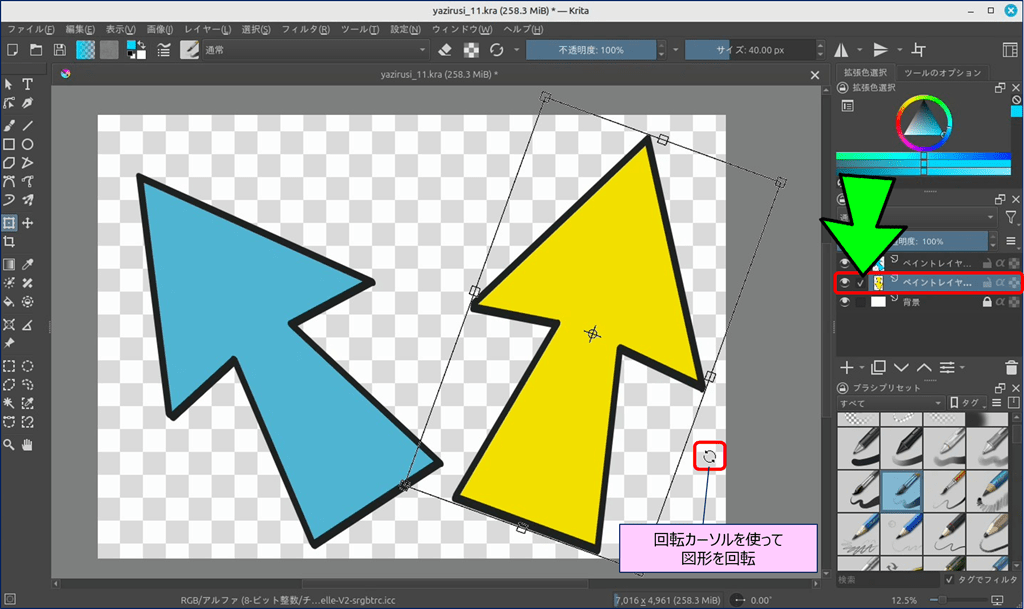
Task: Adjust the 不透明度 100% opacity slider
Action: pos(590,50)
